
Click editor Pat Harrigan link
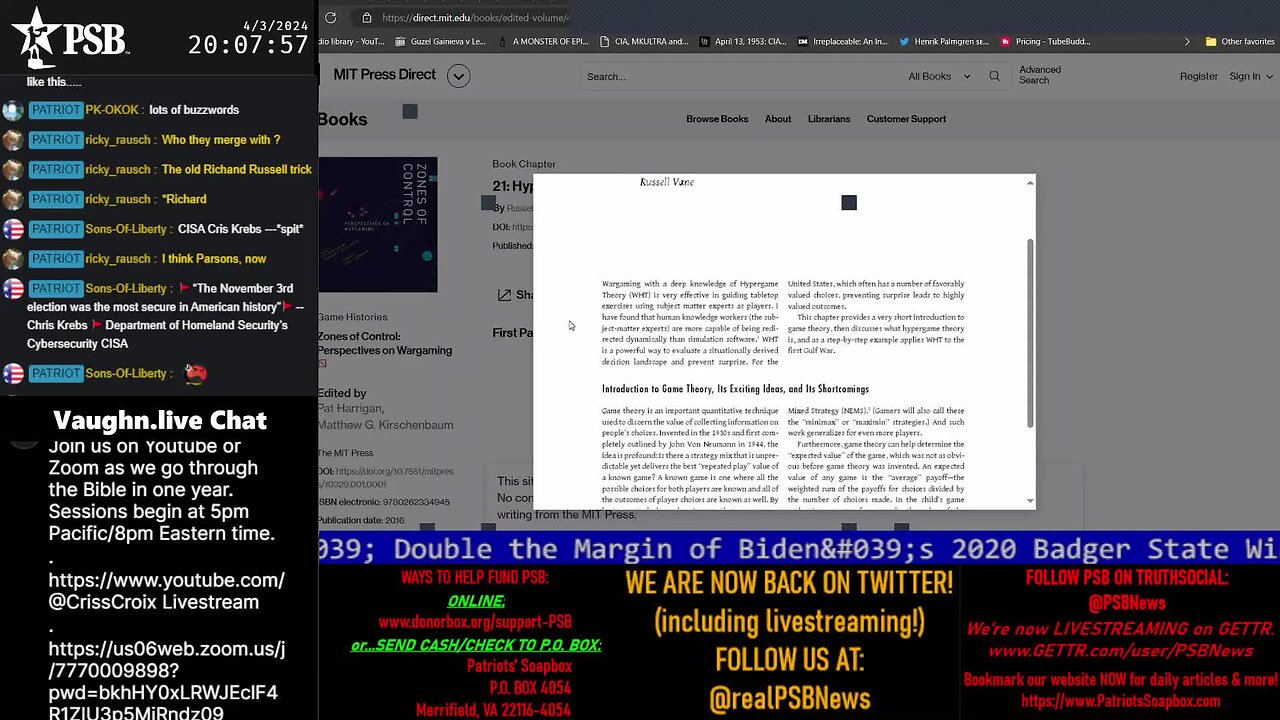coord(350,408)
